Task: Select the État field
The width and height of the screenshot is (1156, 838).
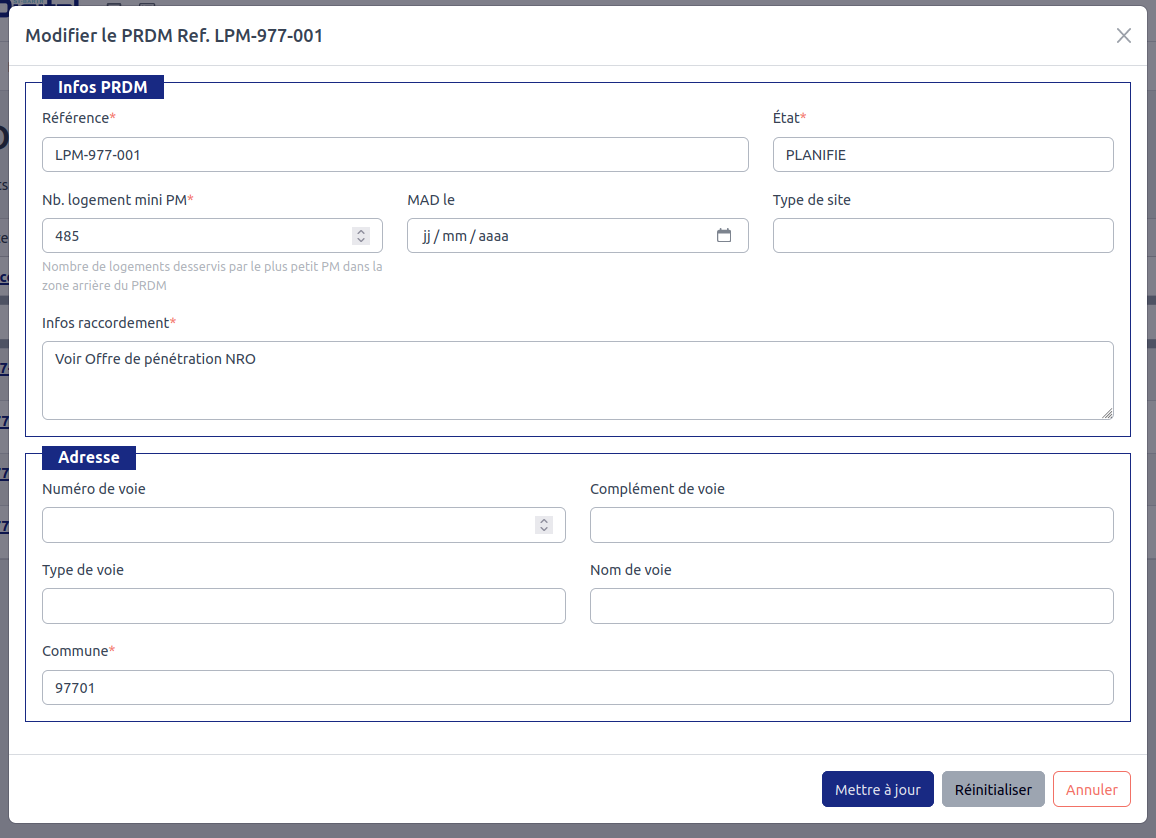Action: click(942, 155)
